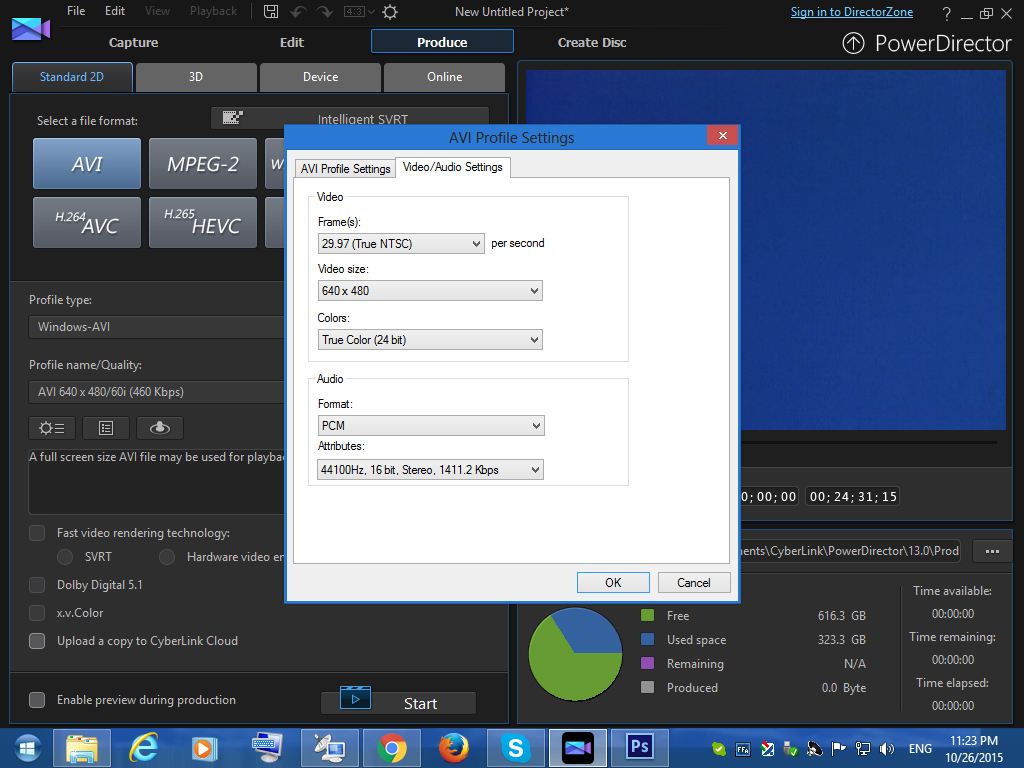
Task: Click the output folder browse ellipsis button
Action: click(992, 551)
